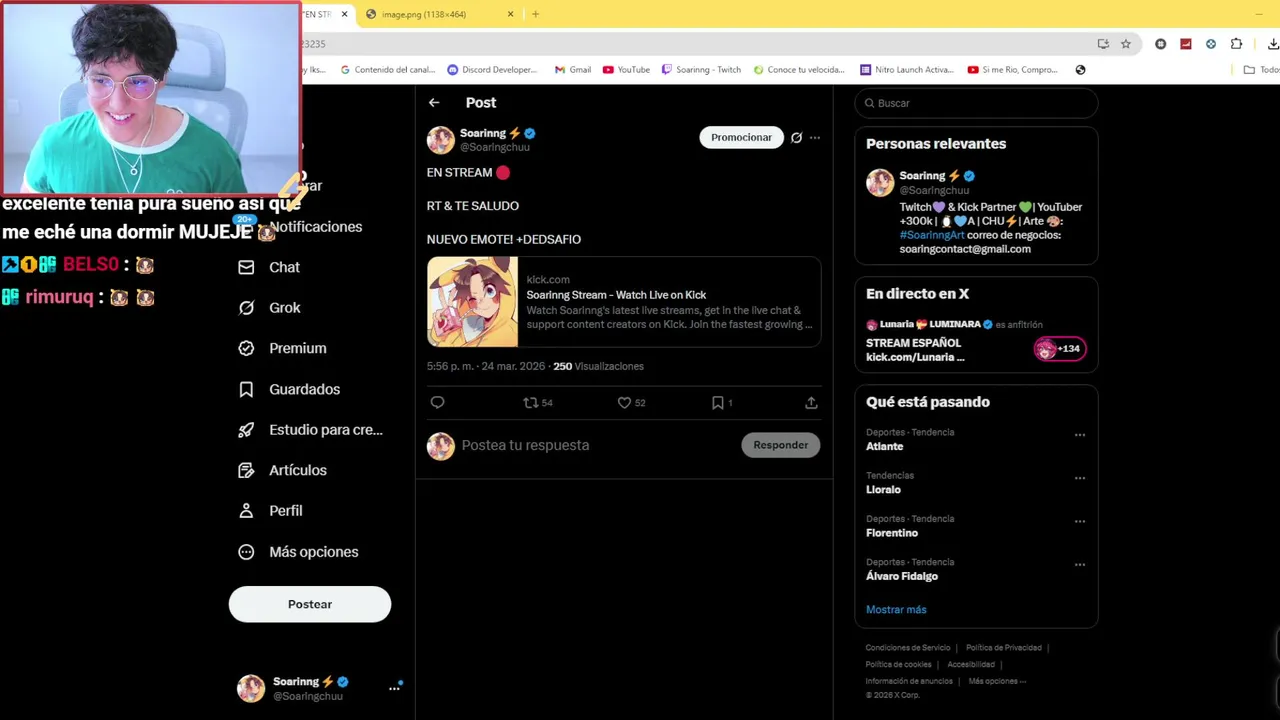Open the Soarinng account switcher dots
The image size is (1280, 720).
coord(395,688)
